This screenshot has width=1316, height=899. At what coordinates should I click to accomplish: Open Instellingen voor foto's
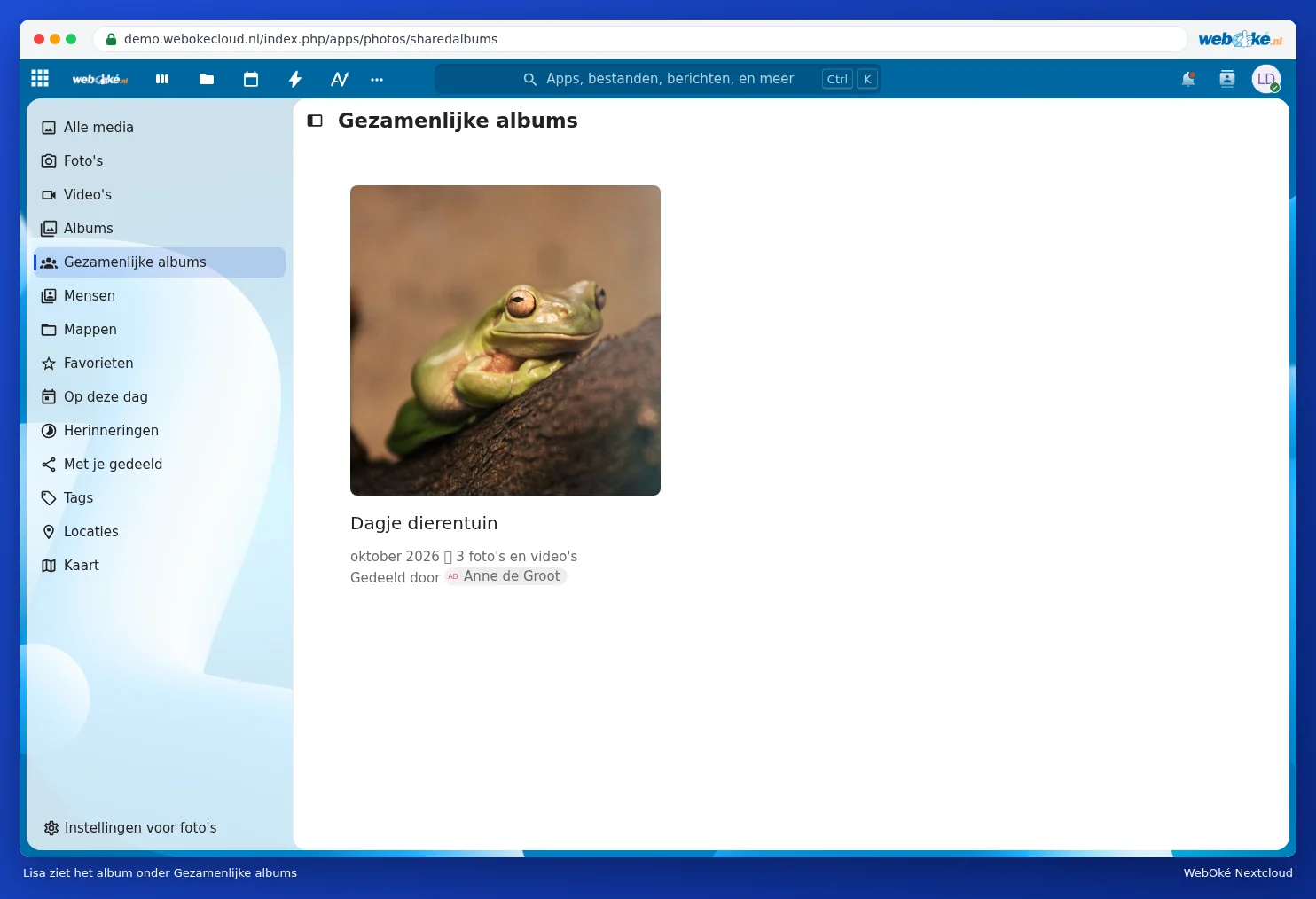(160, 828)
